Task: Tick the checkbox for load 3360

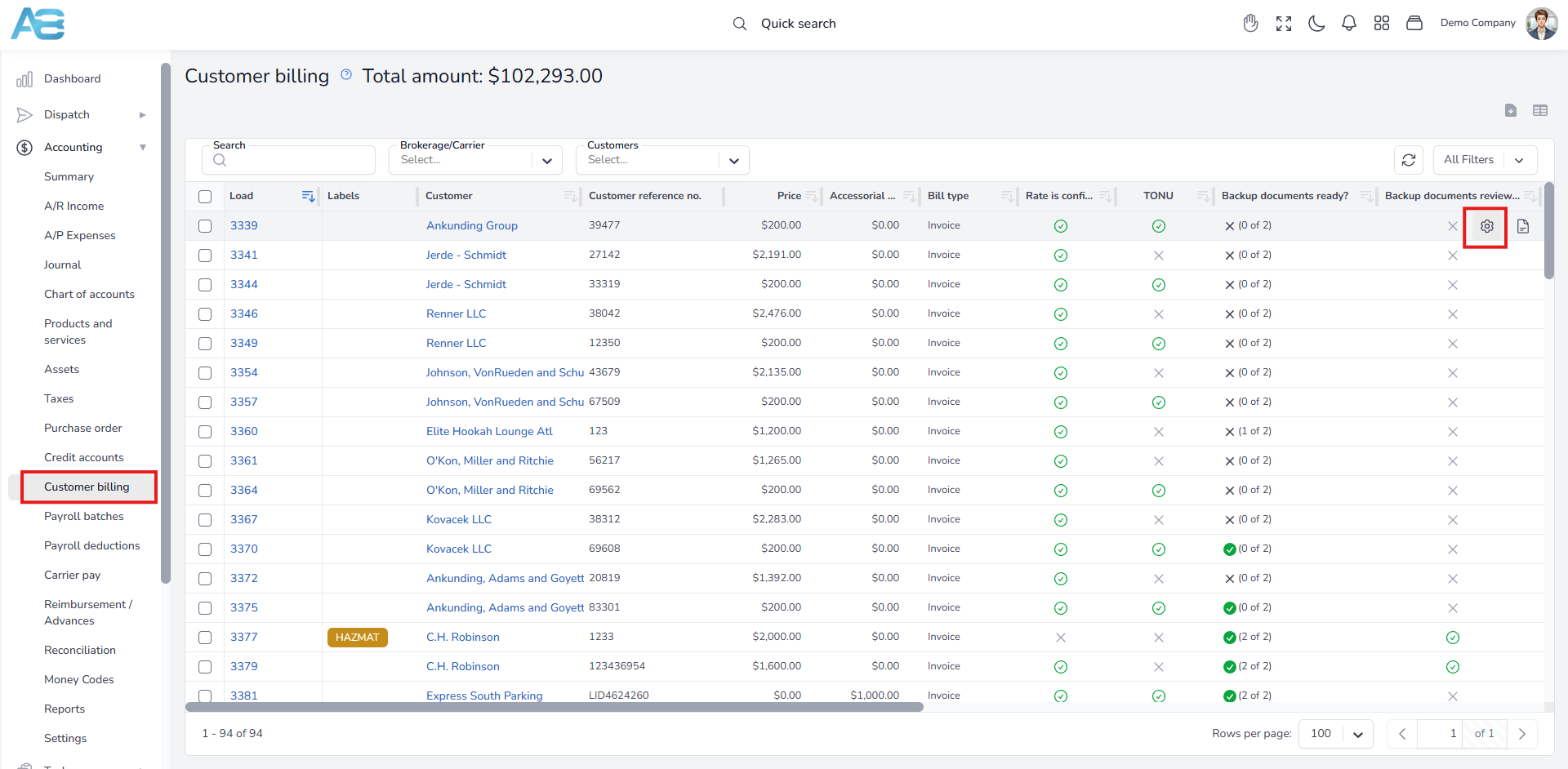Action: (205, 432)
